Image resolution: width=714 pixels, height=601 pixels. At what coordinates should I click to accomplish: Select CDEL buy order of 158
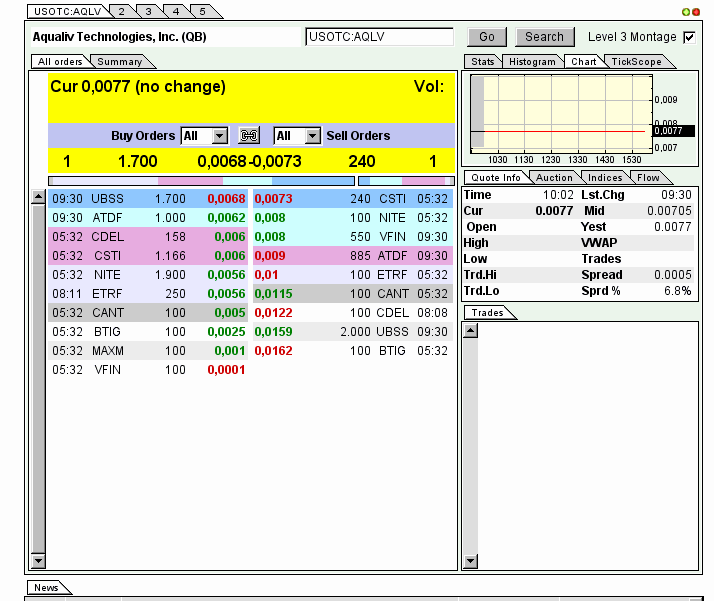tap(148, 237)
